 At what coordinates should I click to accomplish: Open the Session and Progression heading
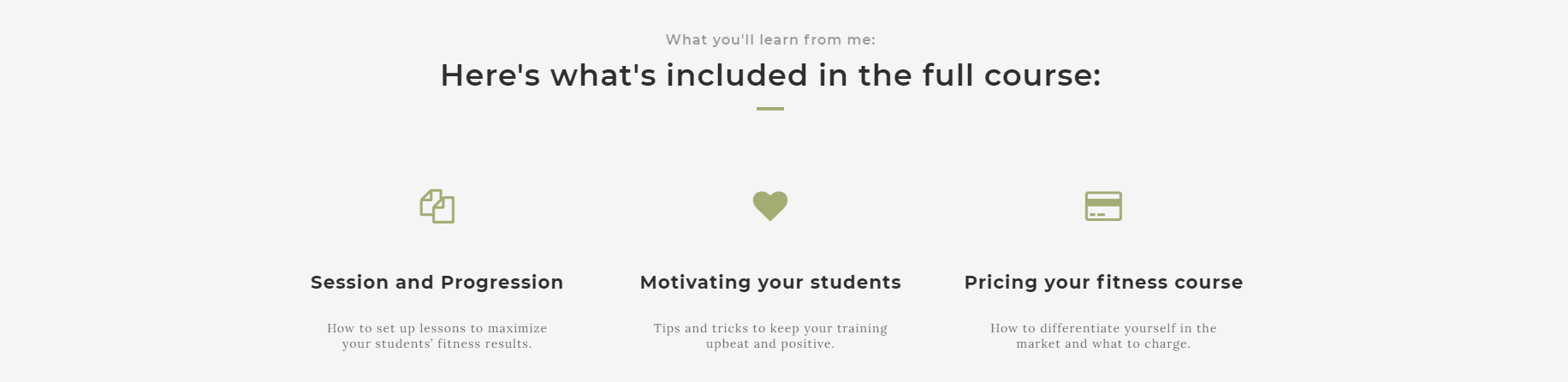coord(437,283)
